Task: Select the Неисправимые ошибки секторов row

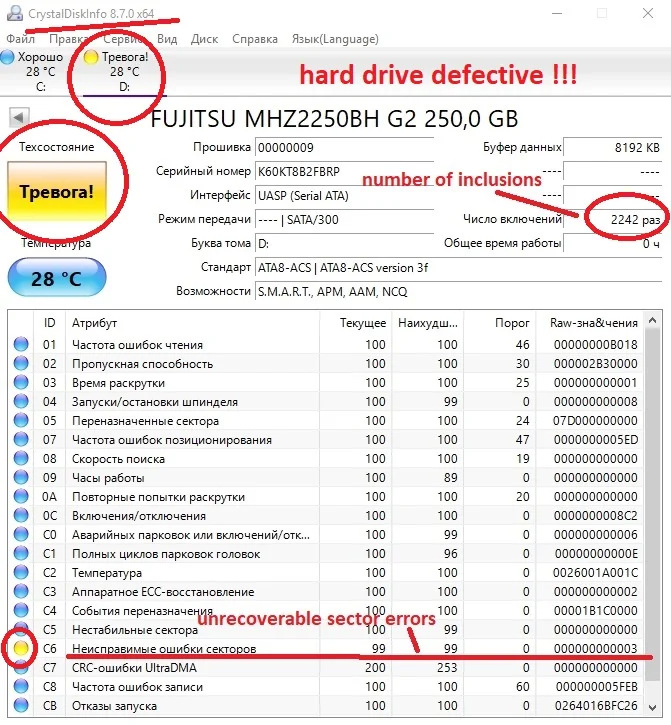Action: pos(326,648)
